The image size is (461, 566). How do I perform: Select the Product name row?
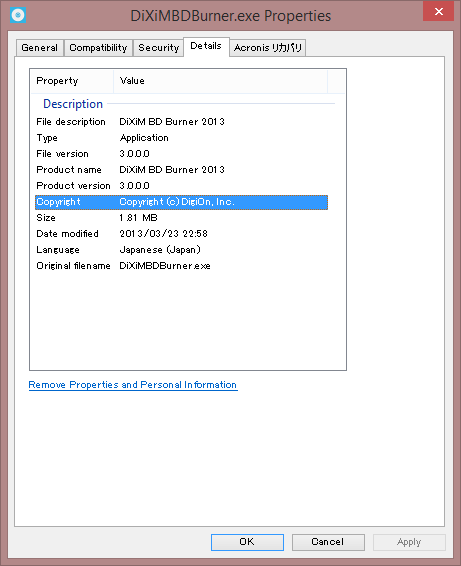[181, 170]
